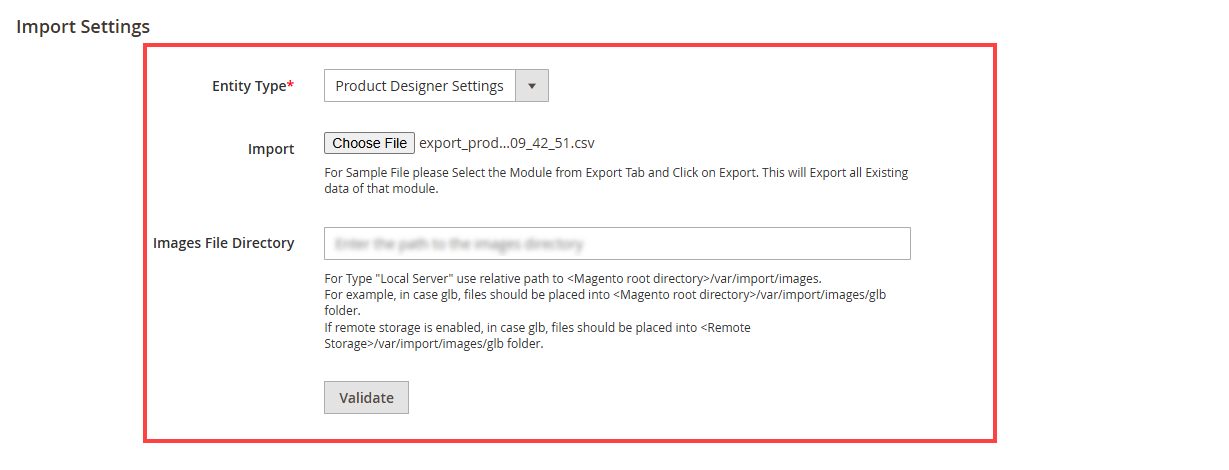Click the Entity Type dropdown arrow
The width and height of the screenshot is (1229, 470).
[532, 86]
